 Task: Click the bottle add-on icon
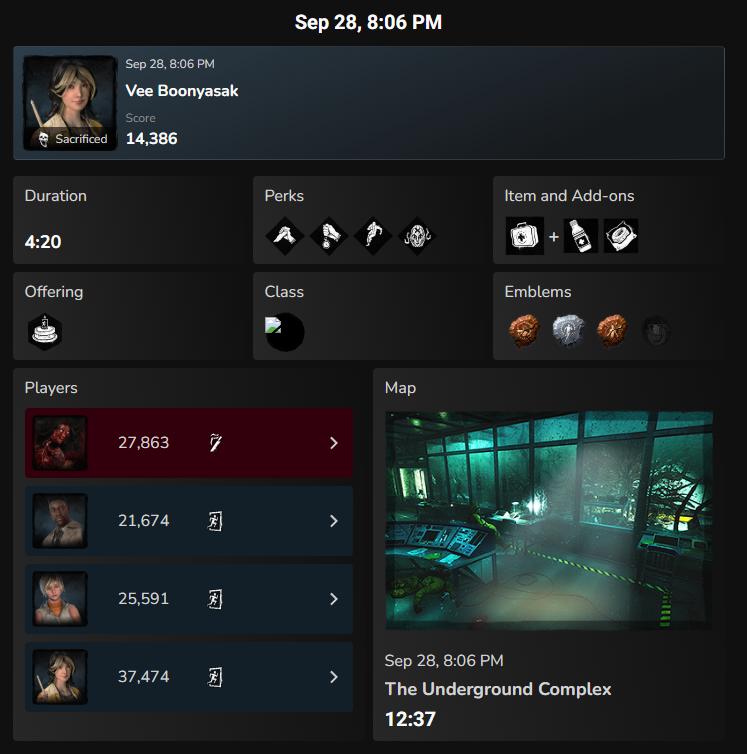[581, 236]
